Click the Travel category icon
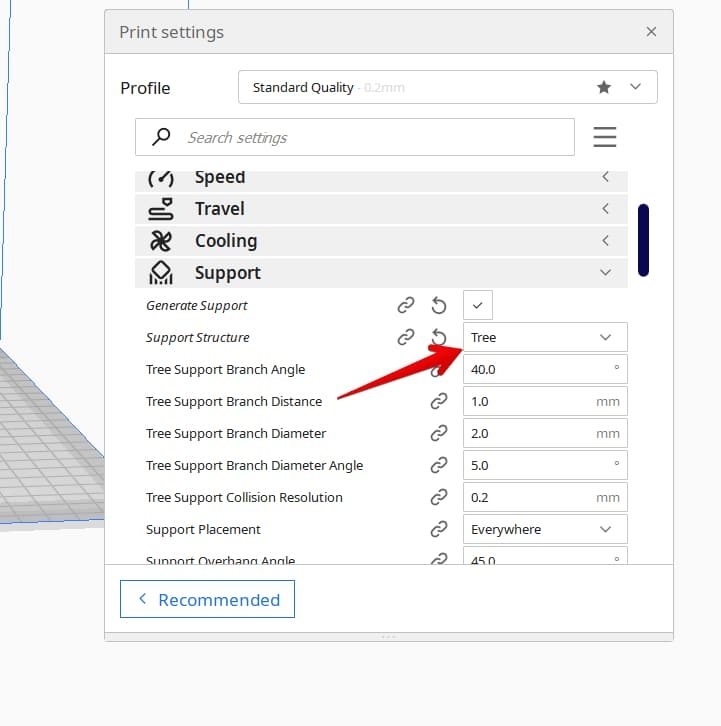The image size is (721, 726). point(161,209)
